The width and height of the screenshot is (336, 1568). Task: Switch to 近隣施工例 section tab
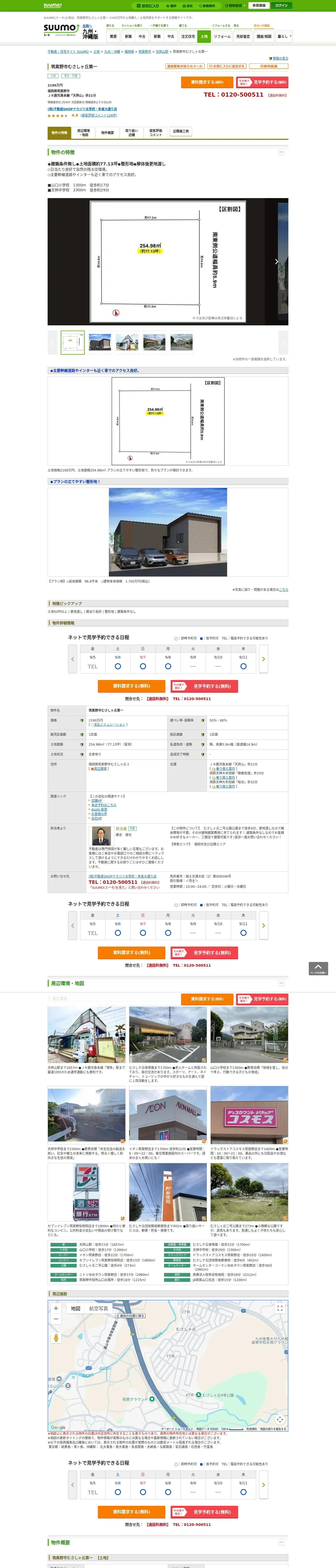[181, 131]
